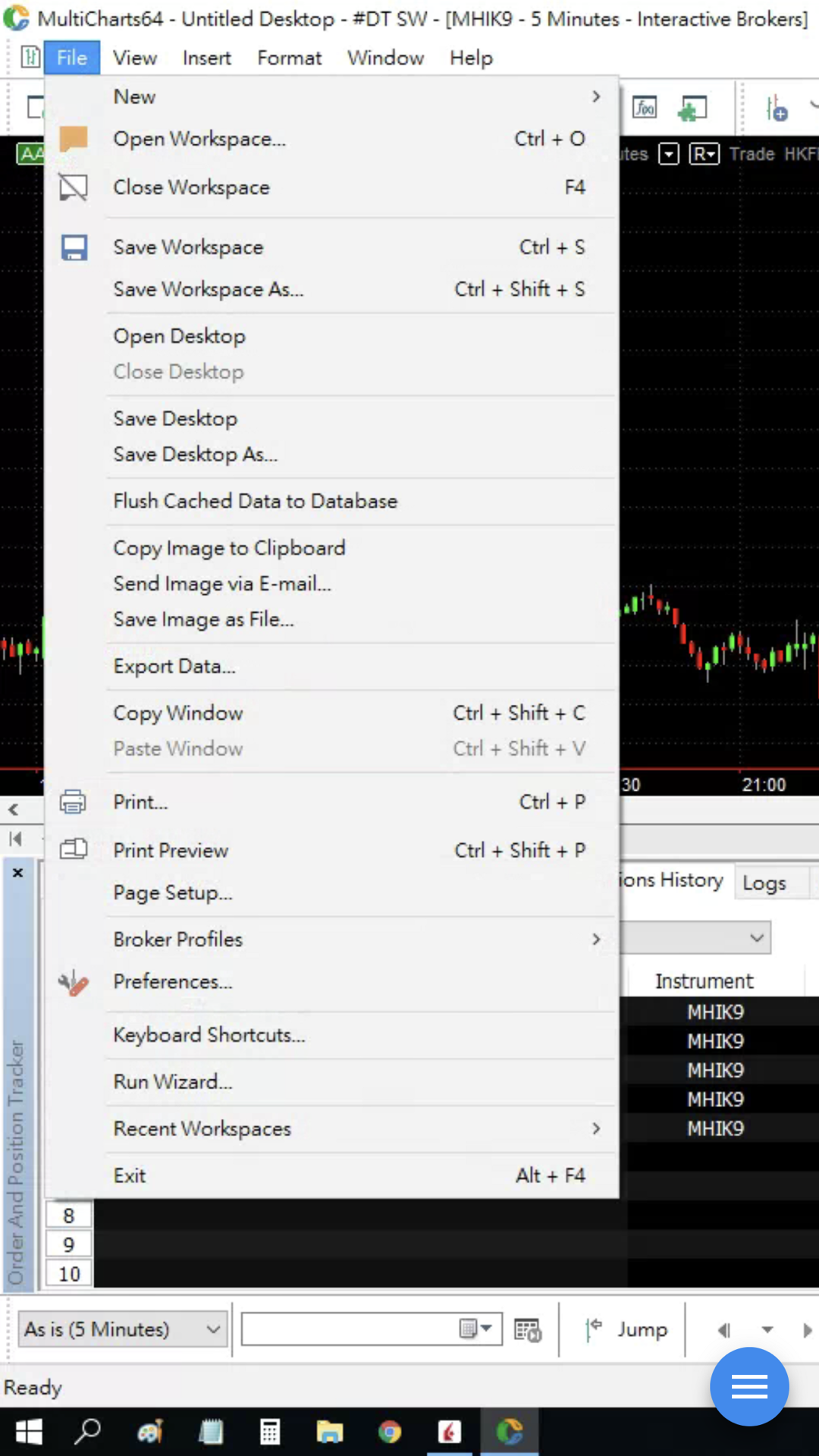
Task: Open the Insert menu
Action: [206, 58]
